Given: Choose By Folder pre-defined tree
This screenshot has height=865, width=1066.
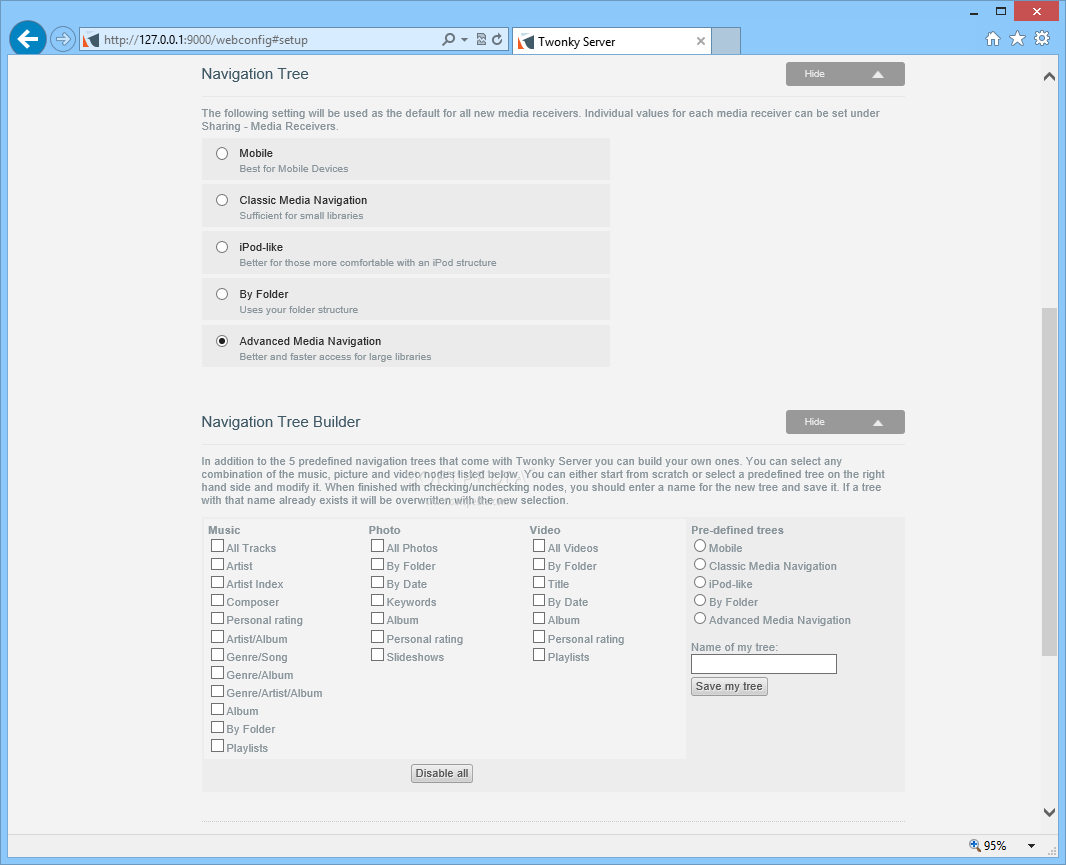Looking at the screenshot, I should pyautogui.click(x=700, y=600).
